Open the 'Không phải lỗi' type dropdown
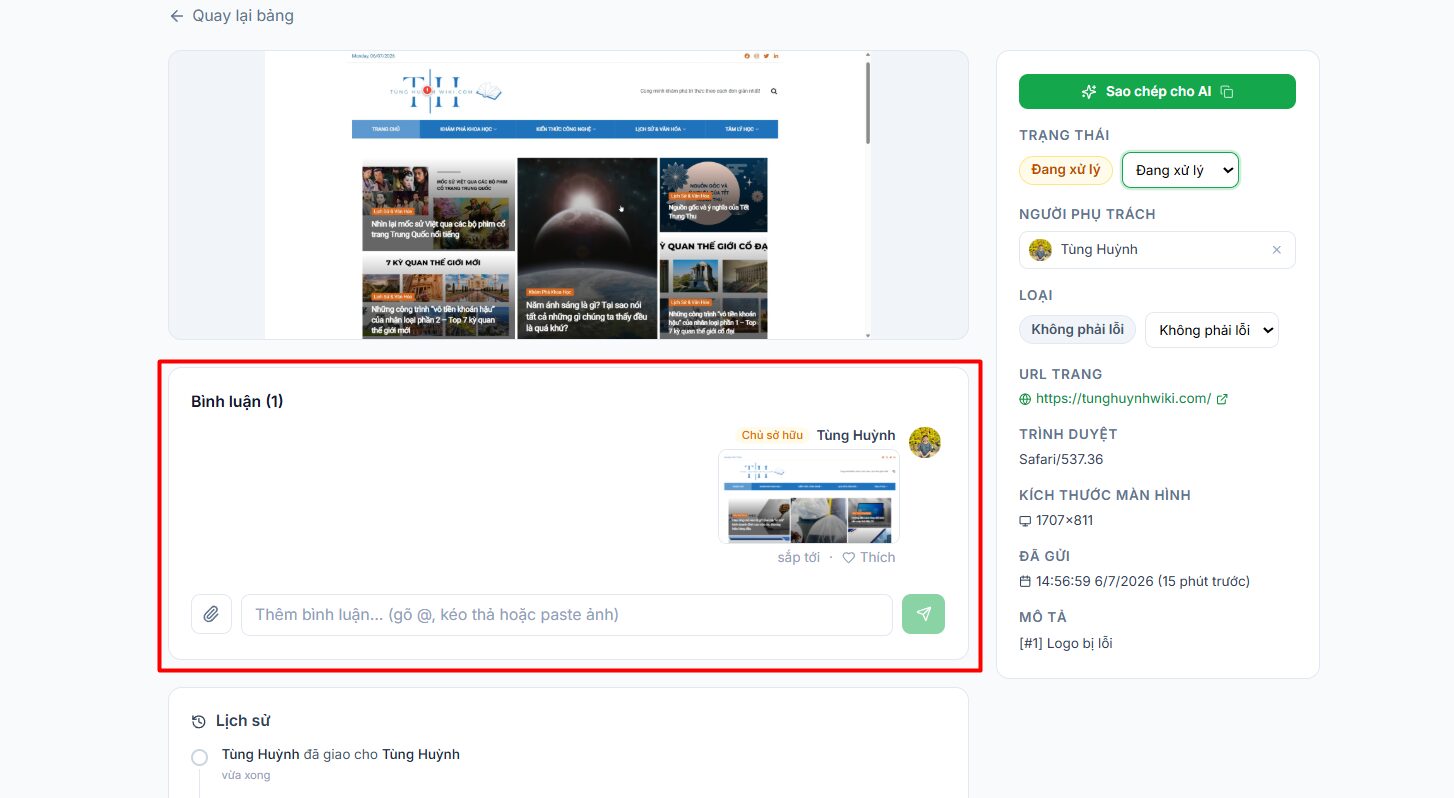 (1211, 330)
